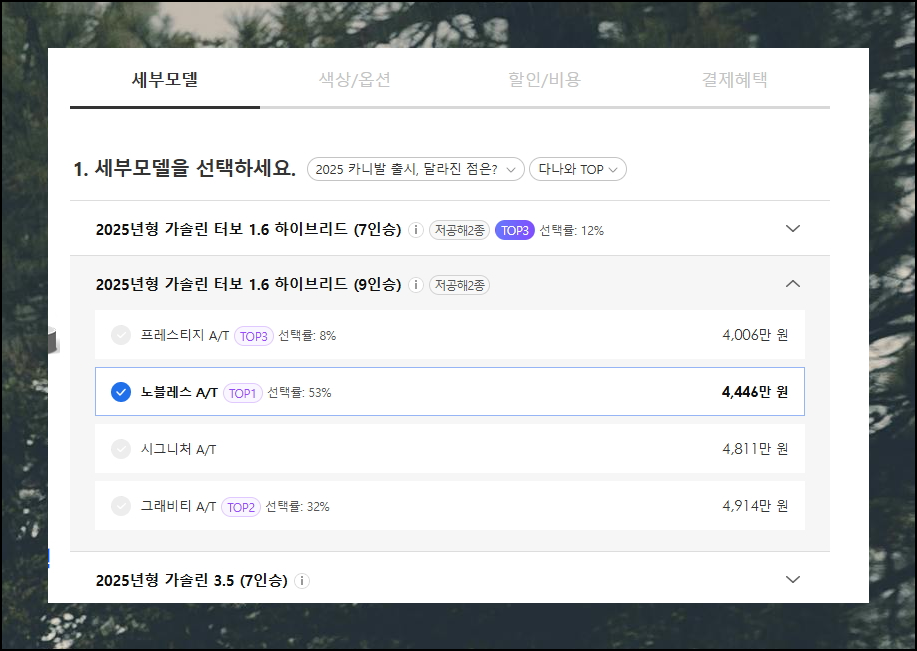This screenshot has height=651, width=917.
Task: Open the 색상/옵션 tab
Action: click(354, 80)
